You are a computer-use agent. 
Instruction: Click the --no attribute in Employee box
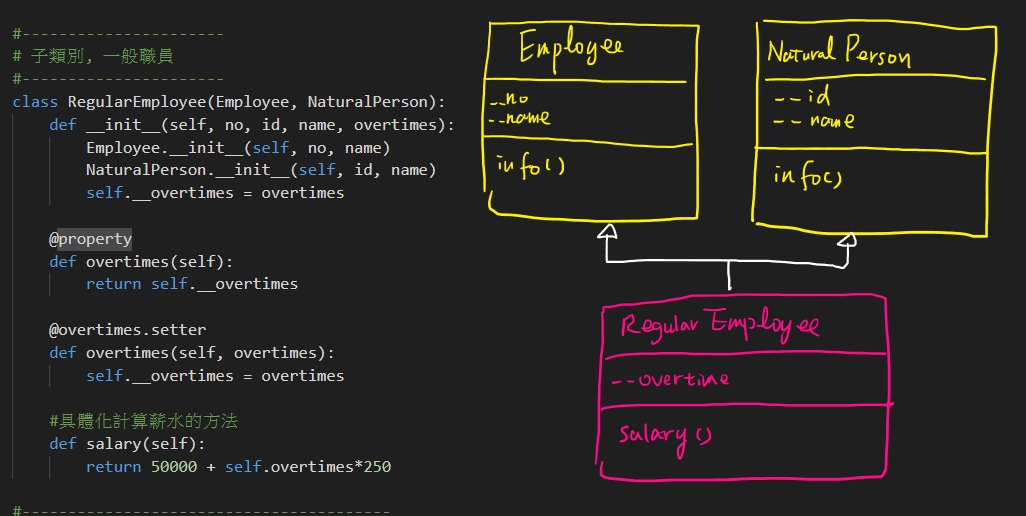[510, 98]
